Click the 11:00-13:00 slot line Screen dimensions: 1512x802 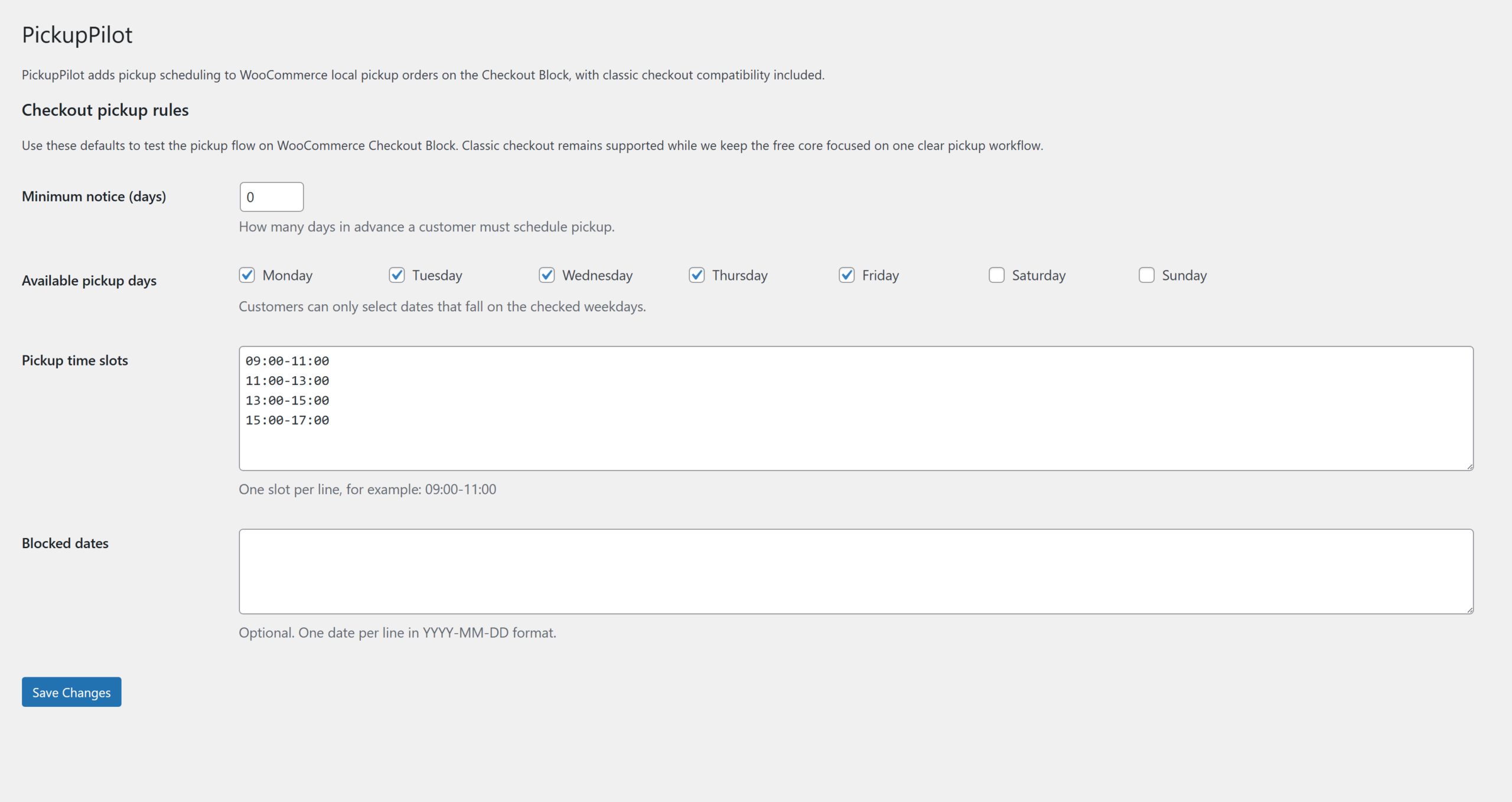coord(288,381)
